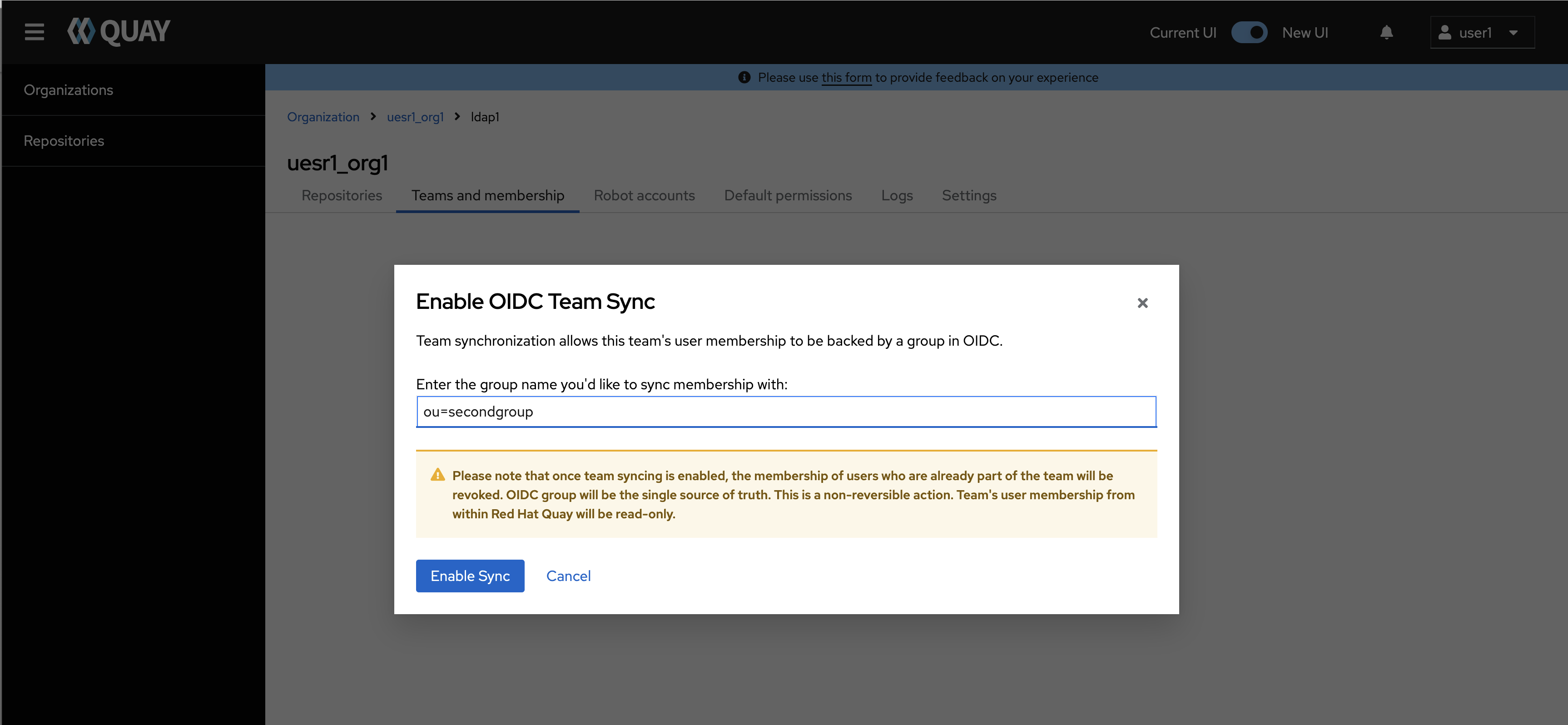Open the notifications bell

pos(1386,32)
